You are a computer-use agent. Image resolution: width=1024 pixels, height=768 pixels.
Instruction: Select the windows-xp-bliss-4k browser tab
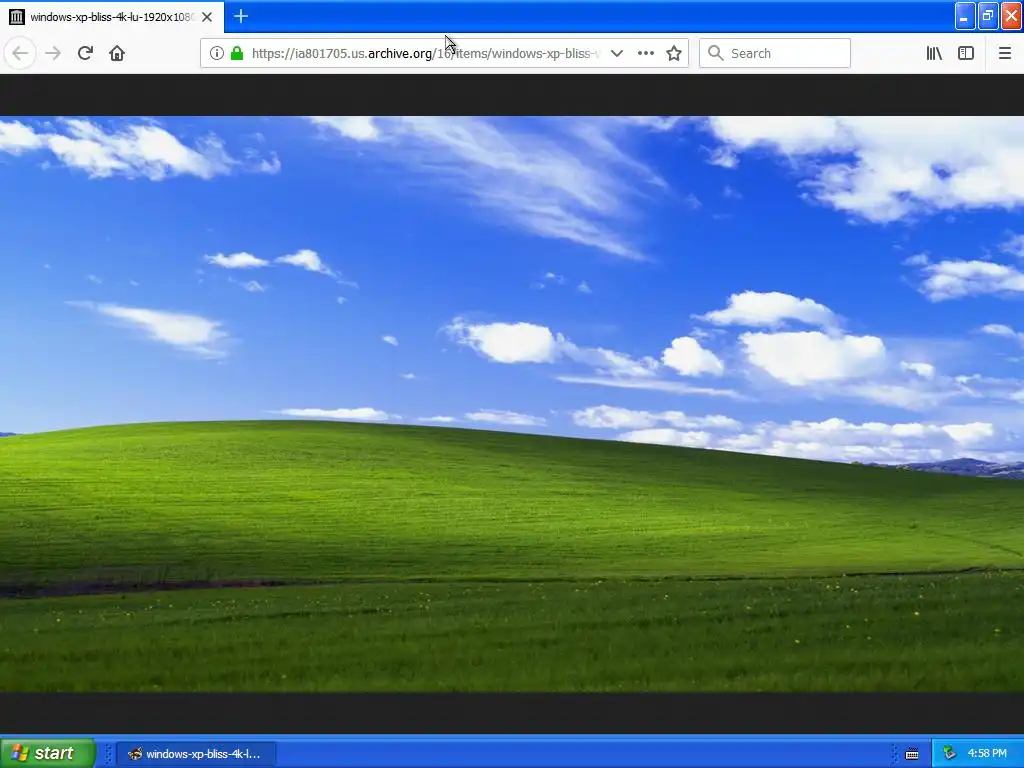(112, 17)
